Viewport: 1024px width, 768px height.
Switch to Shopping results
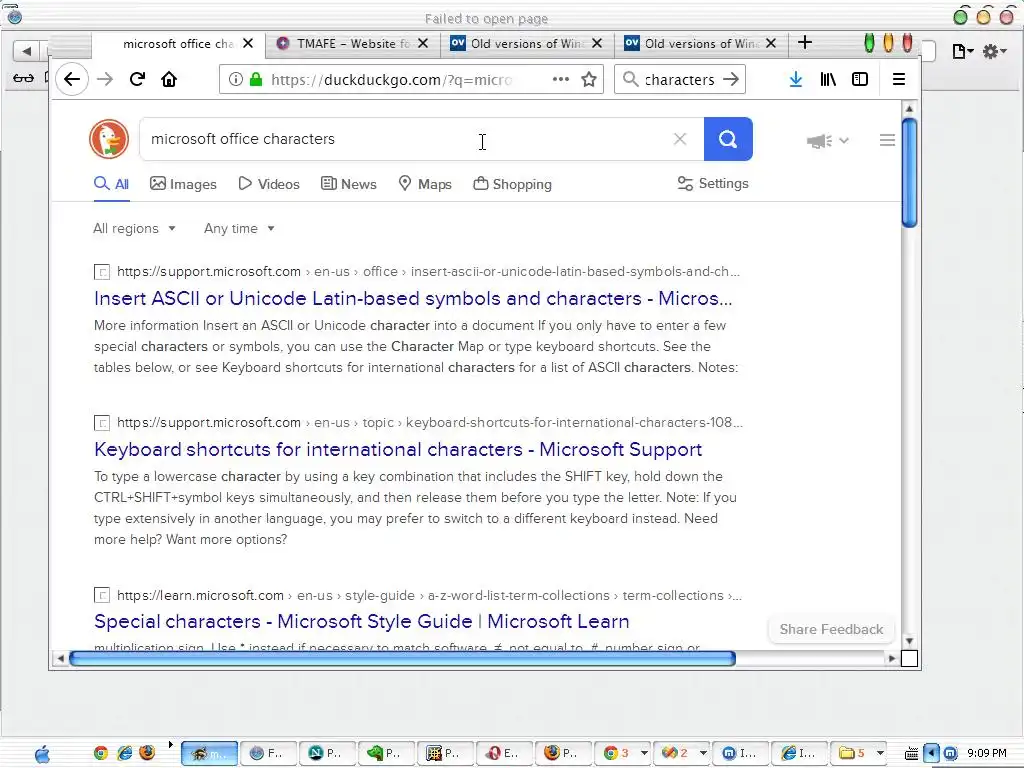coord(513,184)
